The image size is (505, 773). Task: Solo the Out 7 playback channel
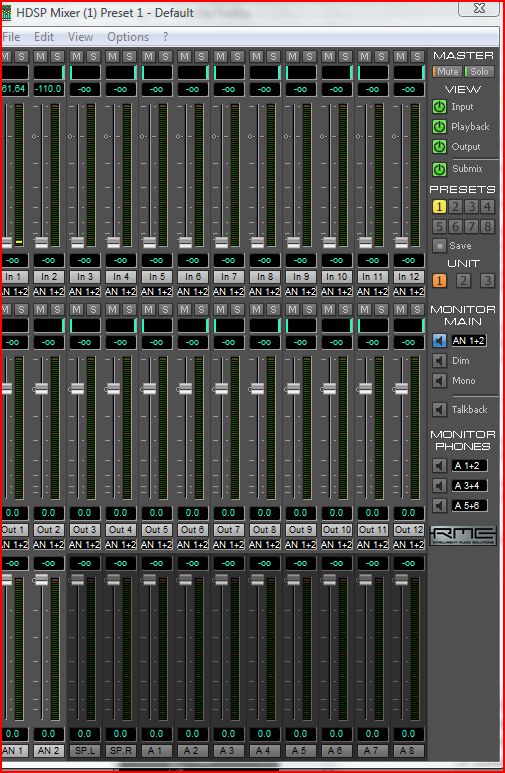pos(237,309)
